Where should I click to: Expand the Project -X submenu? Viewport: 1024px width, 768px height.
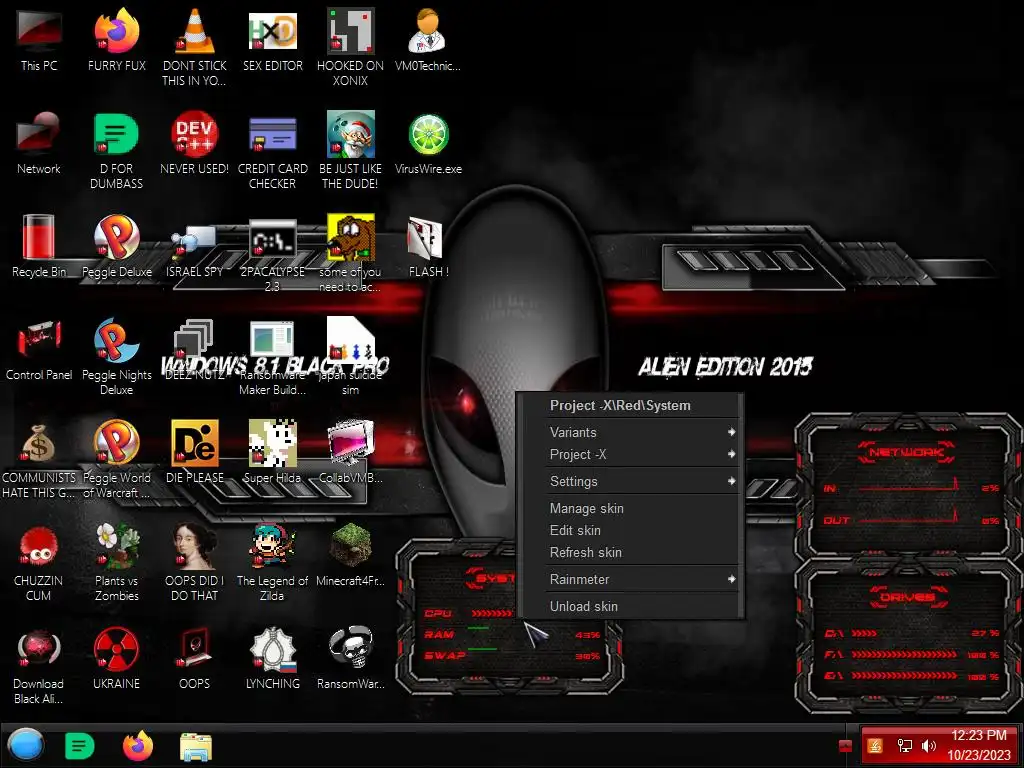(642, 454)
